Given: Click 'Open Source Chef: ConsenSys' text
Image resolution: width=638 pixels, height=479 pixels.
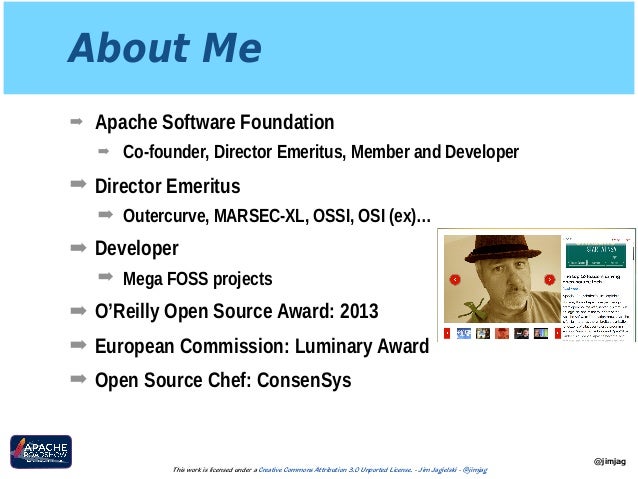Looking at the screenshot, I should pos(223,380).
